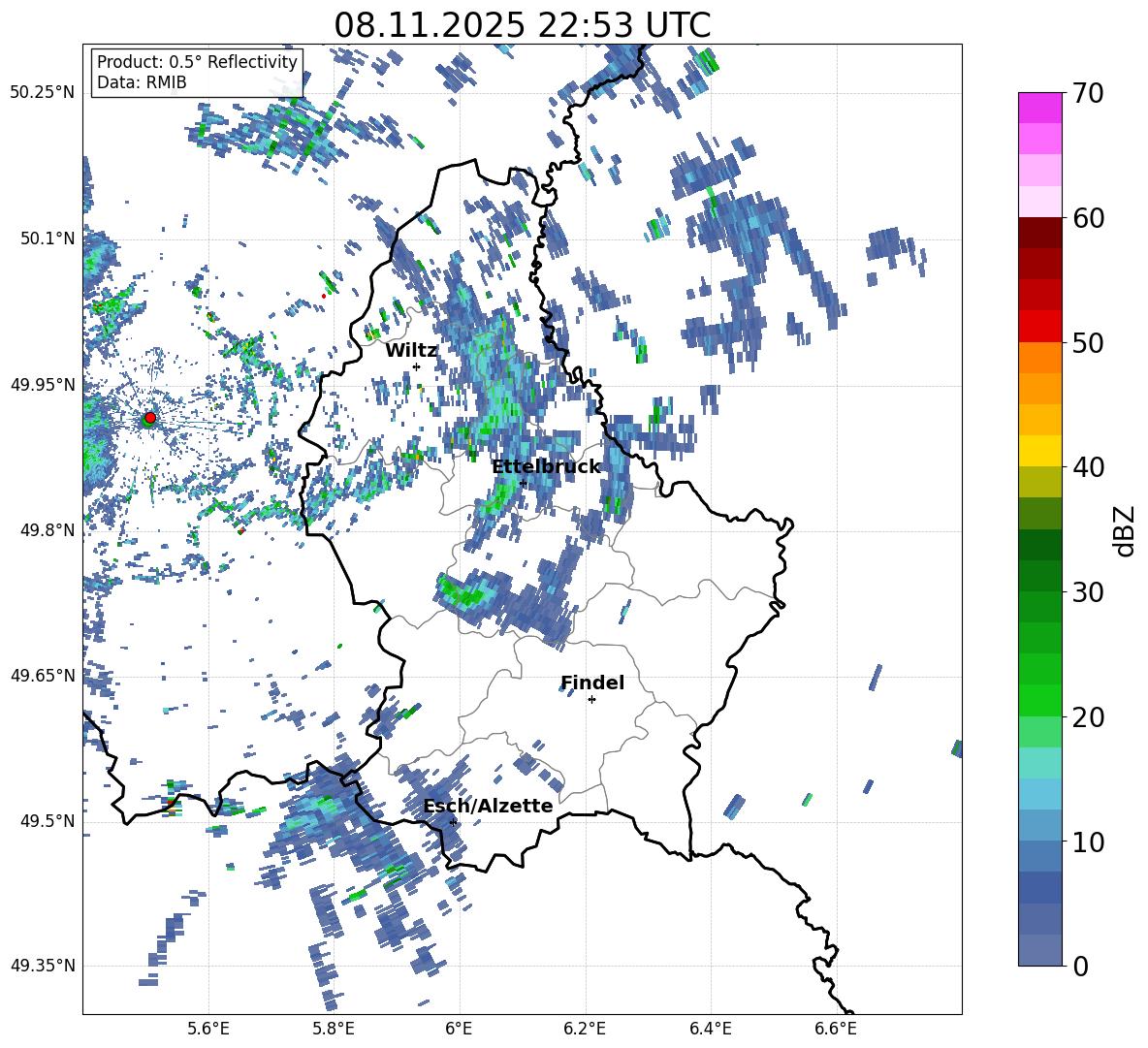This screenshot has height=1048, width=1148.
Task: Click the 0 colorbar tick label
Action: [x=1080, y=966]
